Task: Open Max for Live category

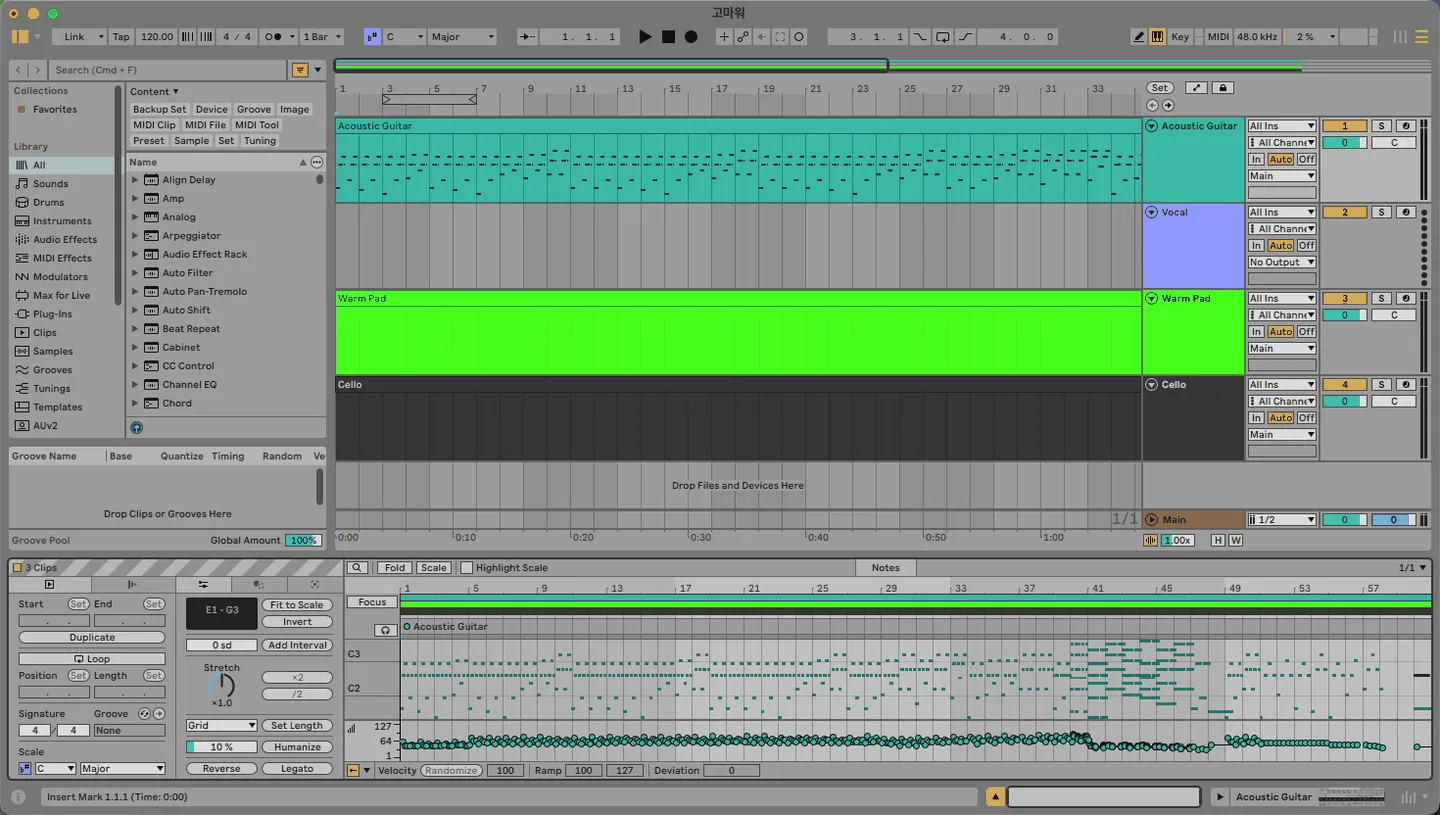Action: point(61,296)
